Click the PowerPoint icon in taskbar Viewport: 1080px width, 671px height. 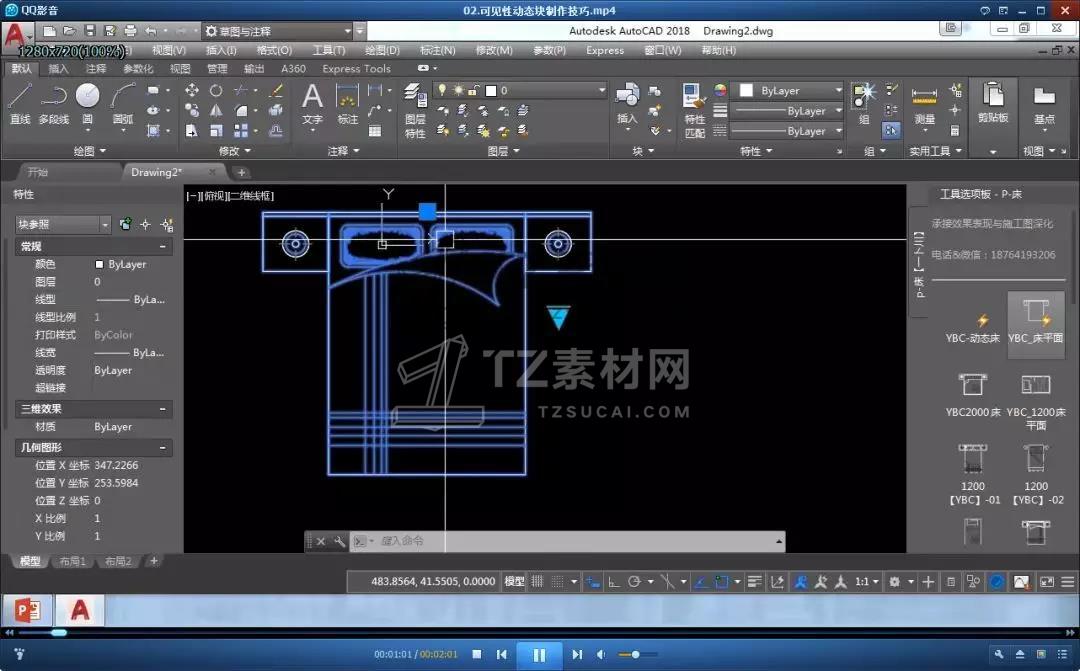point(25,609)
